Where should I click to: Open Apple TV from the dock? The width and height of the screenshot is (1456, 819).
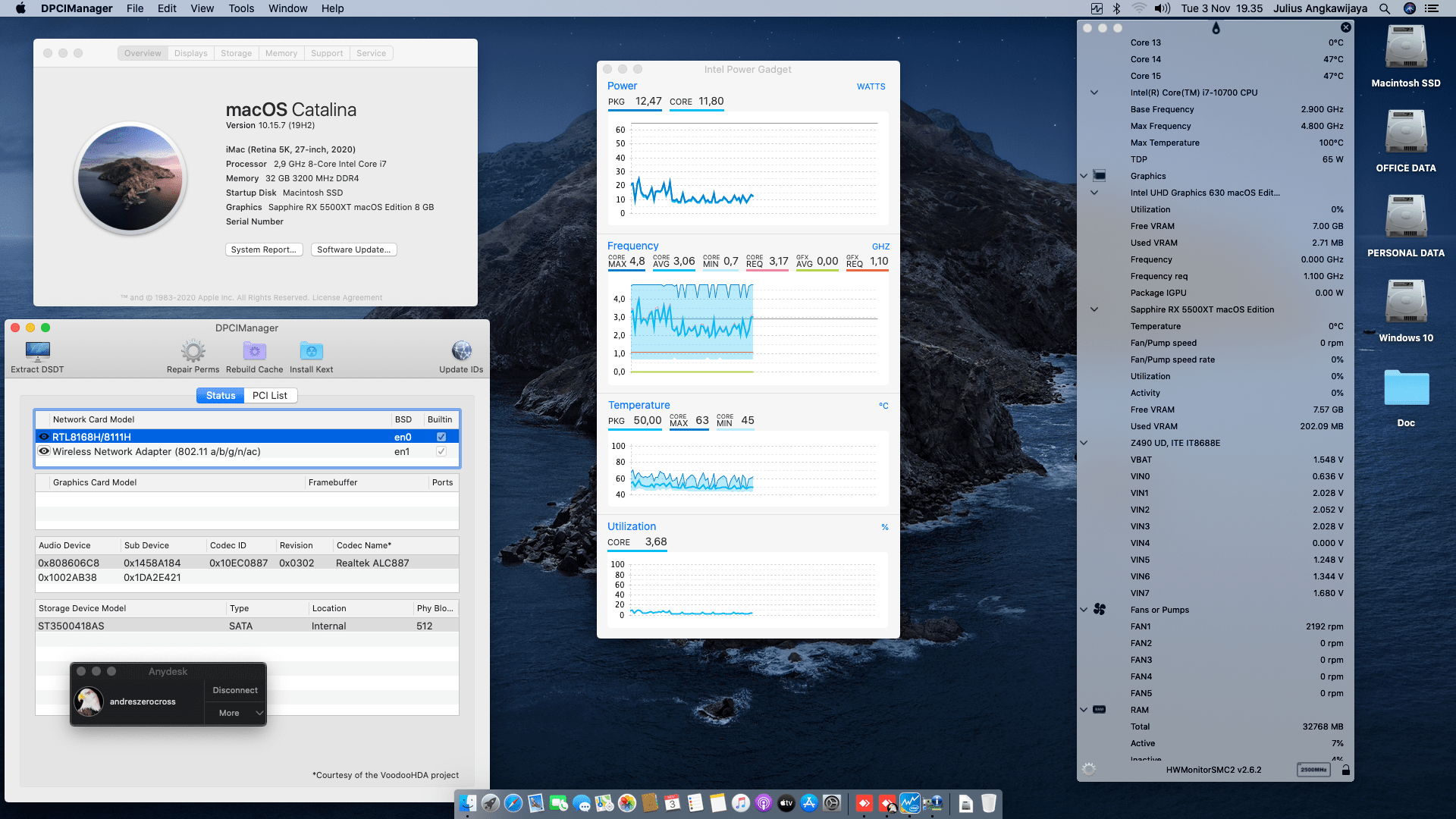click(786, 803)
